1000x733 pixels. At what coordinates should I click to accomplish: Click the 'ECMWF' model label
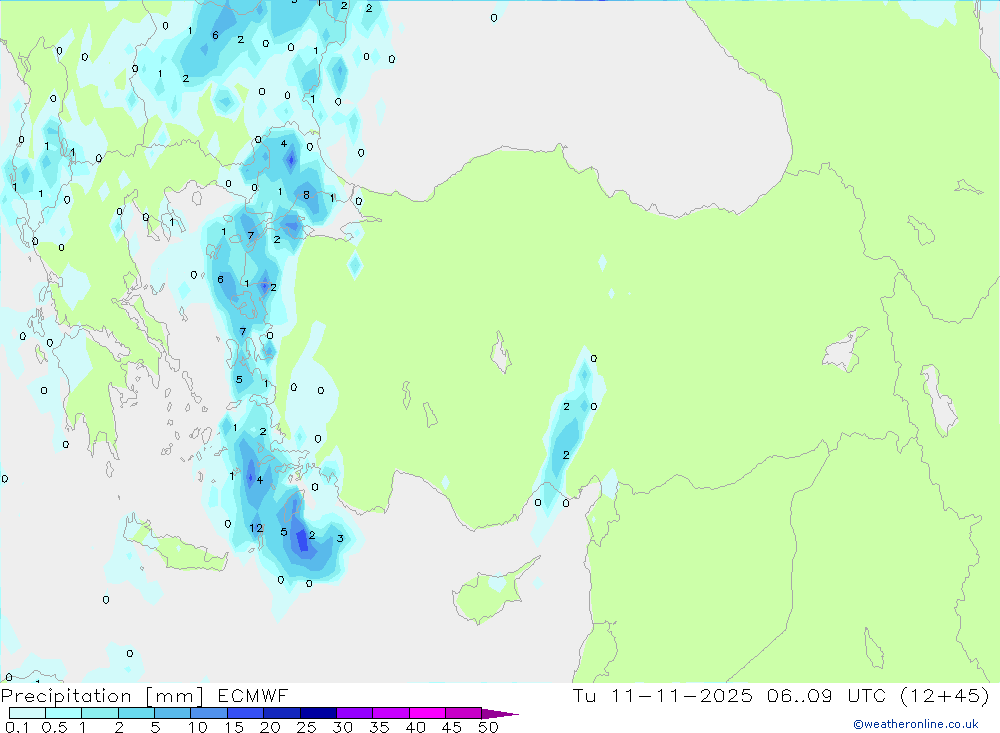click(x=253, y=695)
